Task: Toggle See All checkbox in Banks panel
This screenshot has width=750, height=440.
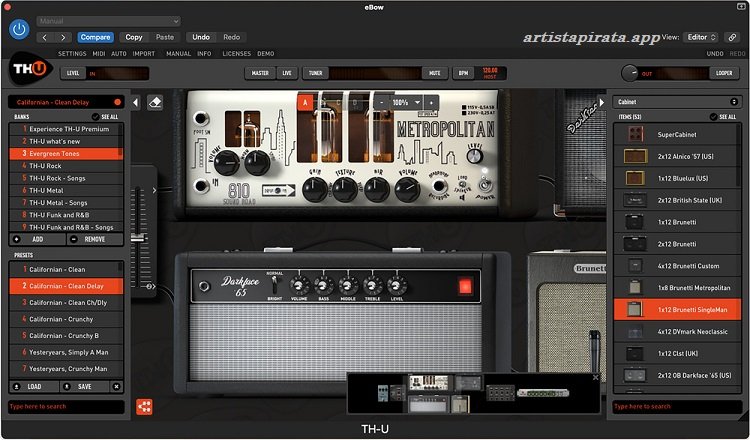Action: (94, 117)
